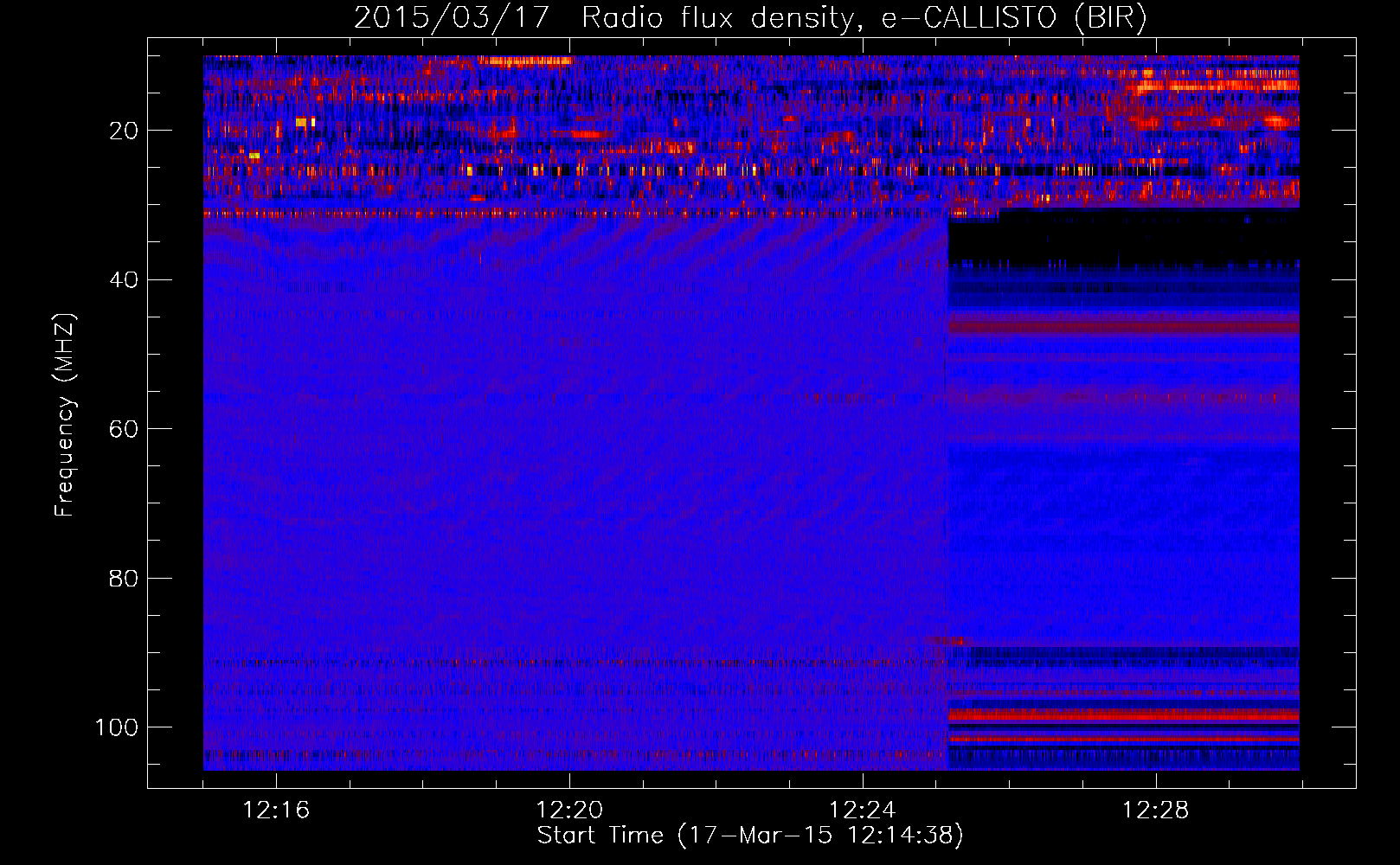Click the 40 frequency tick label
Screen dimensions: 1400x865
point(124,280)
